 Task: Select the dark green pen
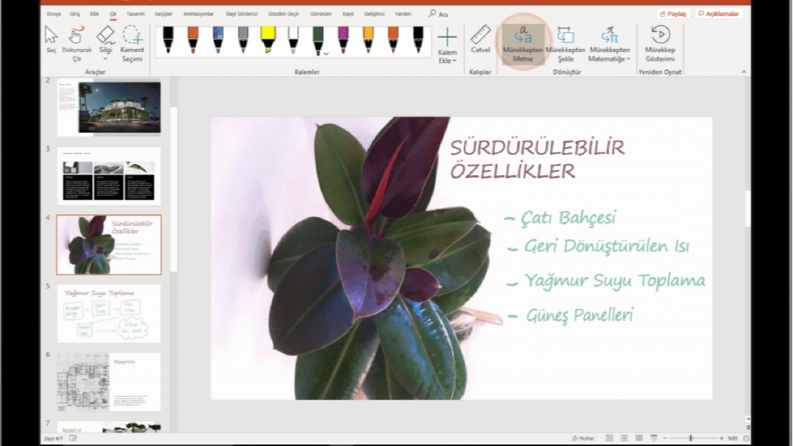tap(318, 39)
